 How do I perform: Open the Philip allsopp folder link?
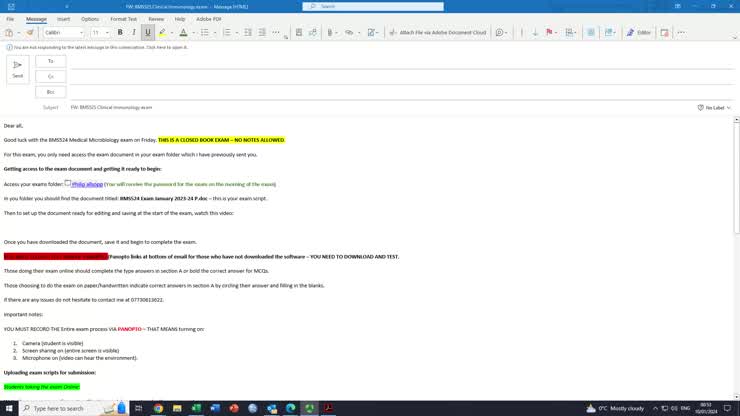[x=85, y=184]
